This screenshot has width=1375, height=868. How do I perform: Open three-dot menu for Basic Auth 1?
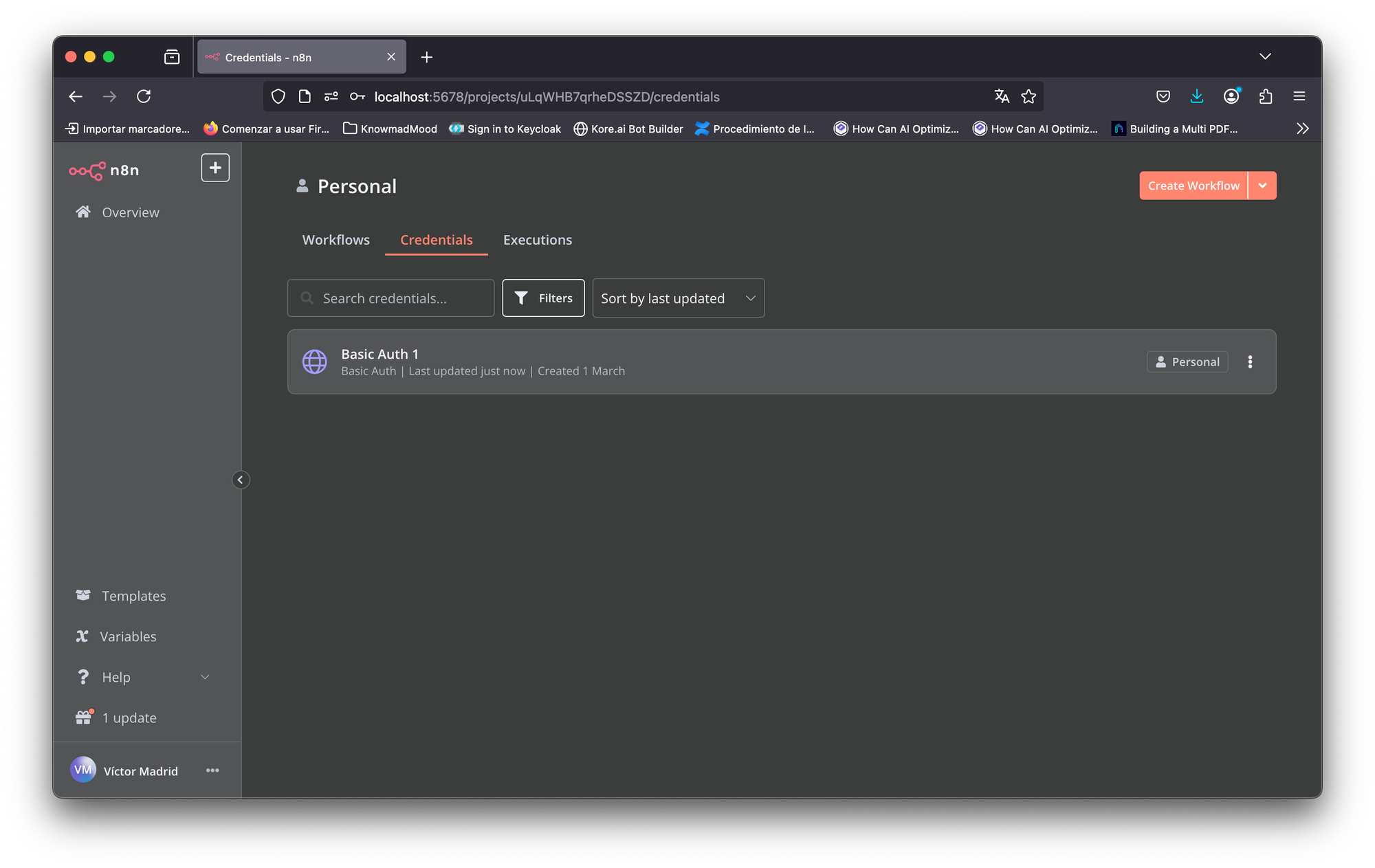(1250, 361)
